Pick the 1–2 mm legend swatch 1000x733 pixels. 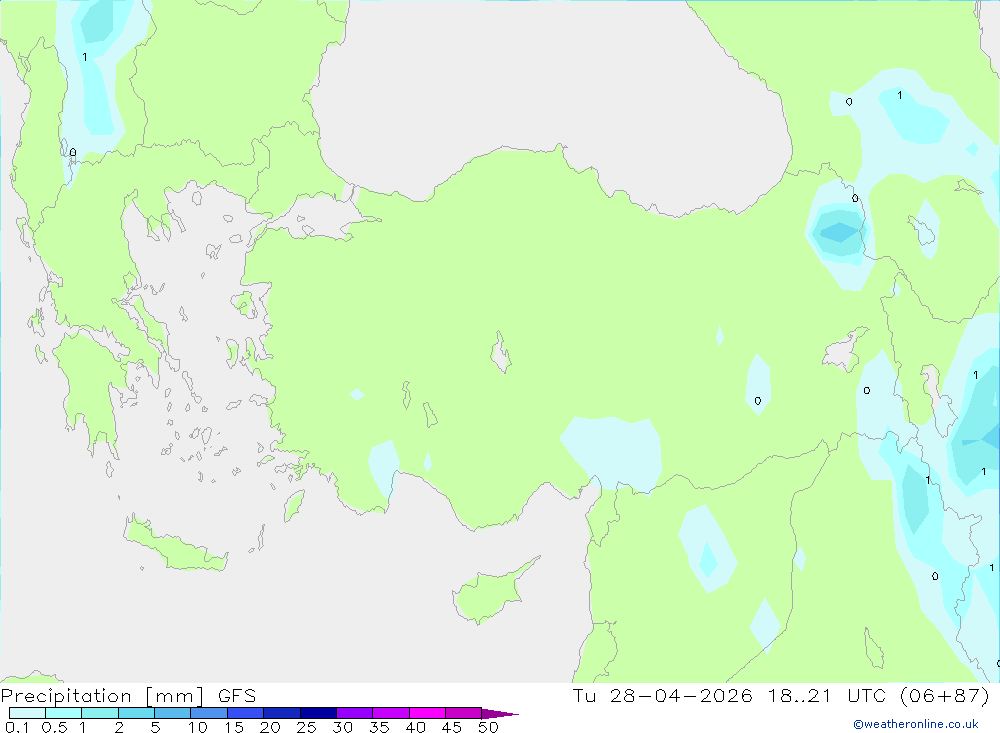coord(100,713)
